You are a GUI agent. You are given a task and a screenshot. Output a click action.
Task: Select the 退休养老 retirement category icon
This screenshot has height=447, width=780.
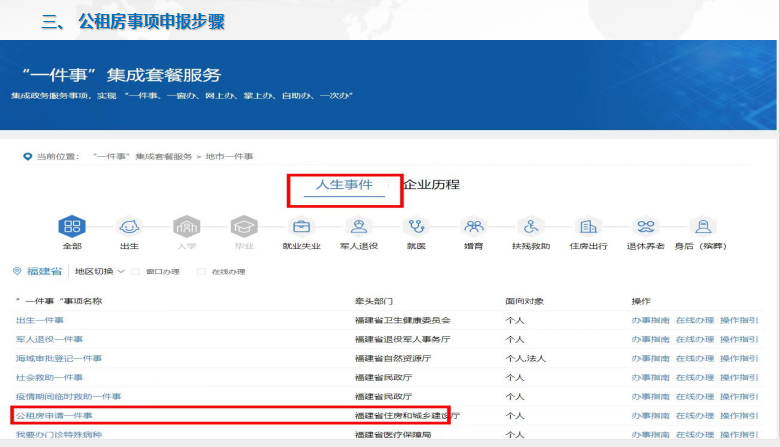[646, 228]
